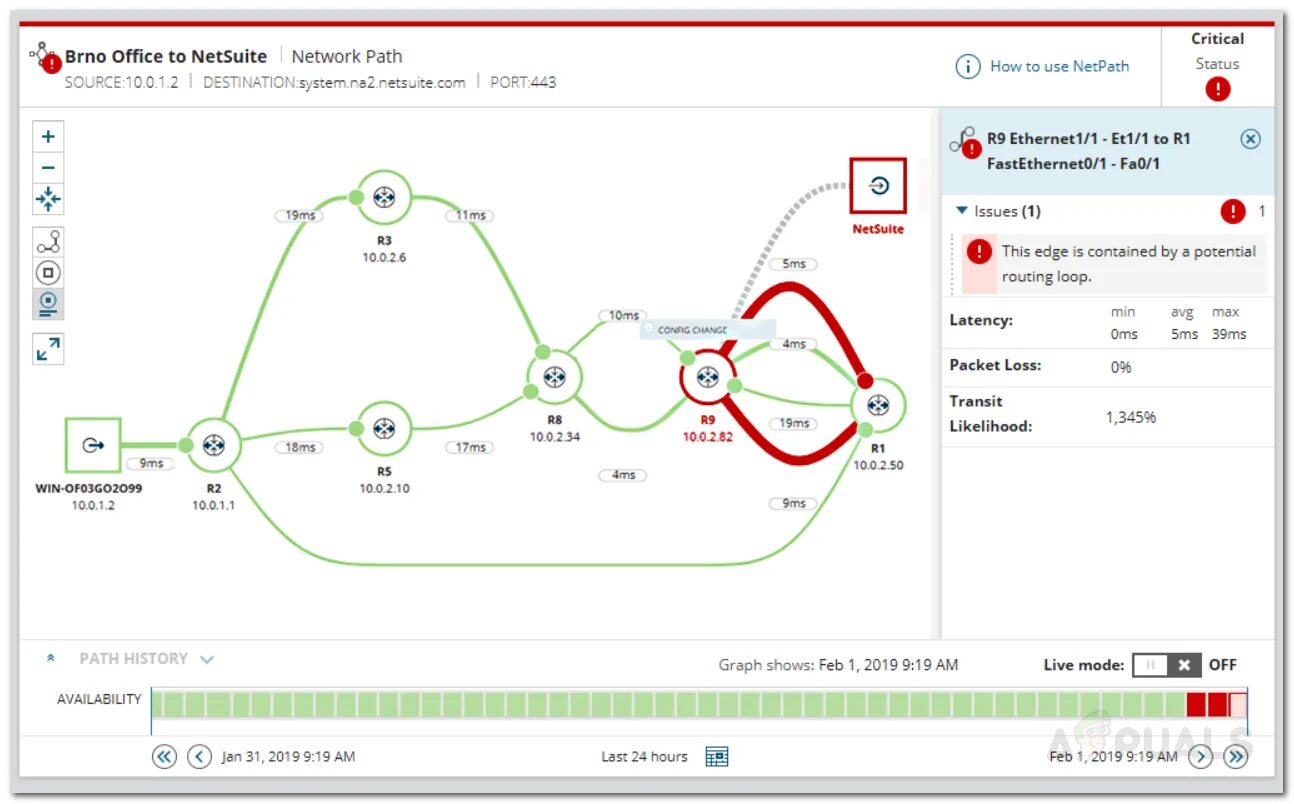Zoom out of the network map
The width and height of the screenshot is (1294, 804).
coord(48,168)
